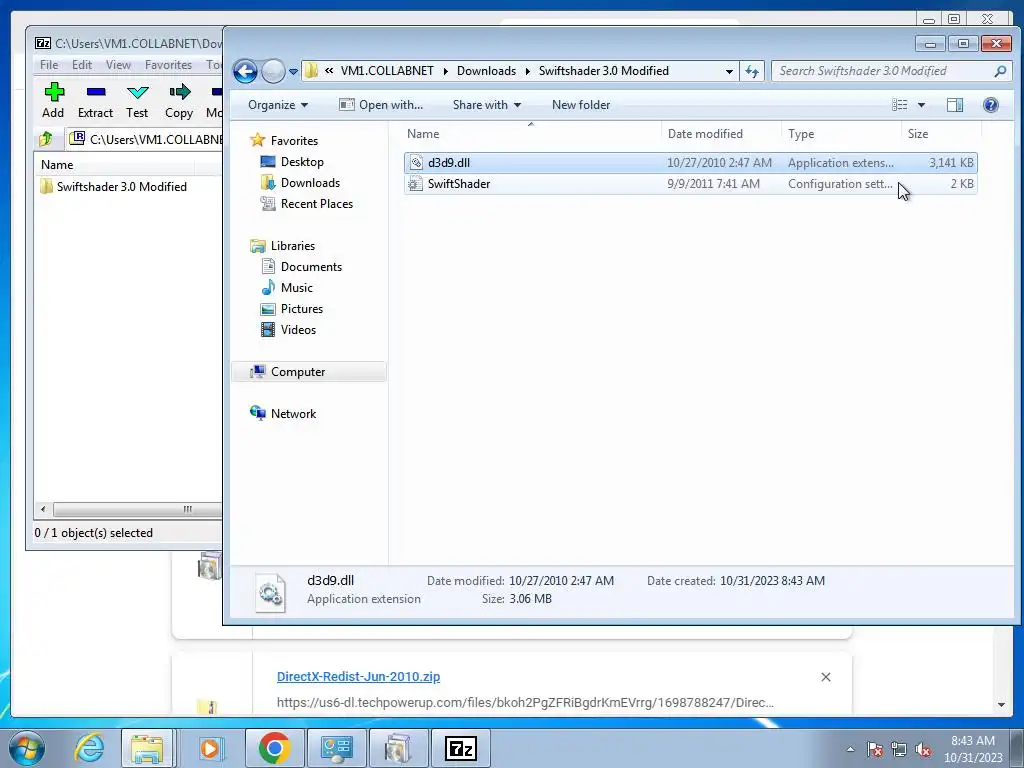Screen dimensions: 1024x768
Task: Click the taskbar clock showing 8:43 AM
Action: (x=972, y=749)
